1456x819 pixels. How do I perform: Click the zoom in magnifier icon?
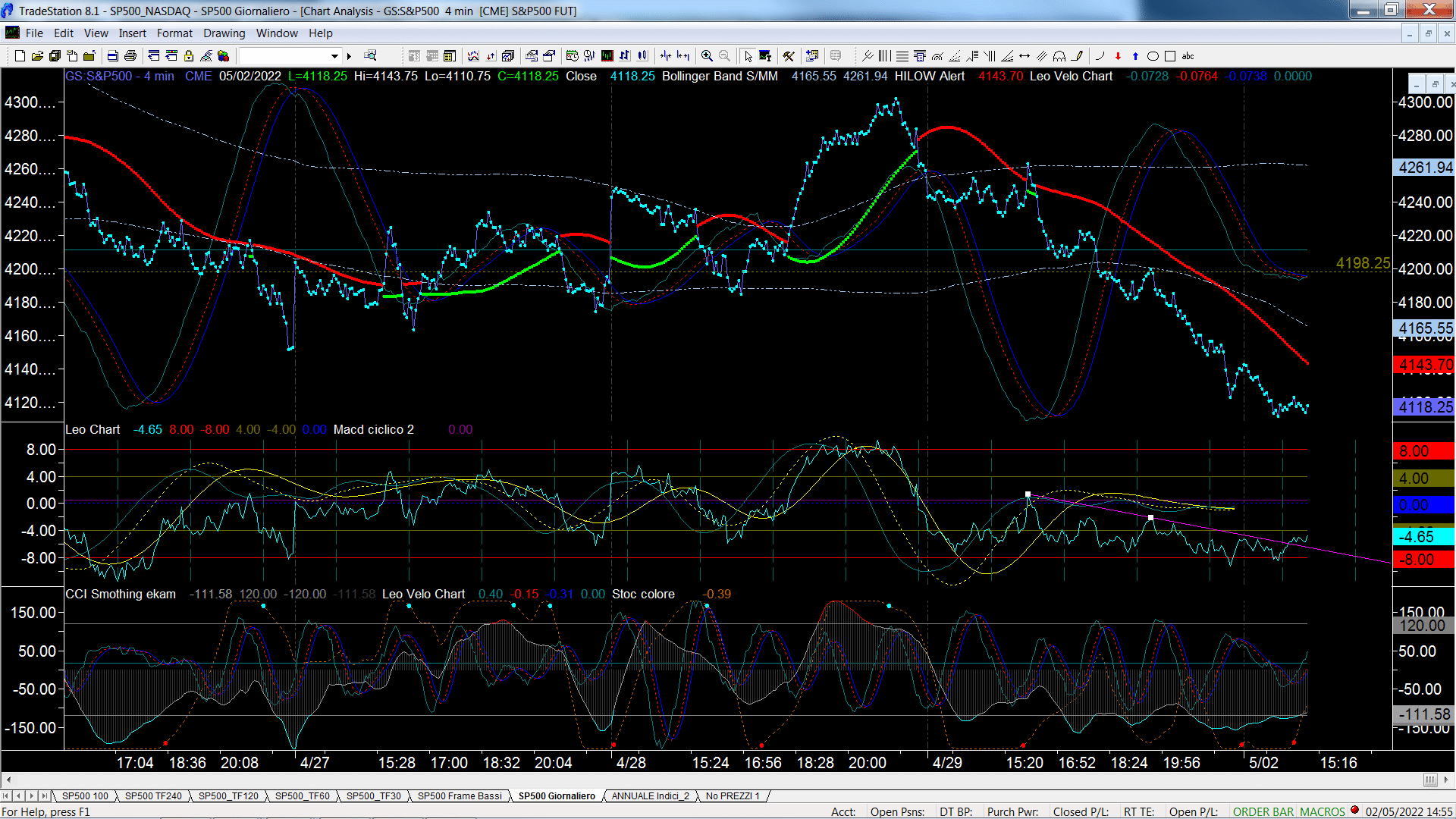click(707, 56)
